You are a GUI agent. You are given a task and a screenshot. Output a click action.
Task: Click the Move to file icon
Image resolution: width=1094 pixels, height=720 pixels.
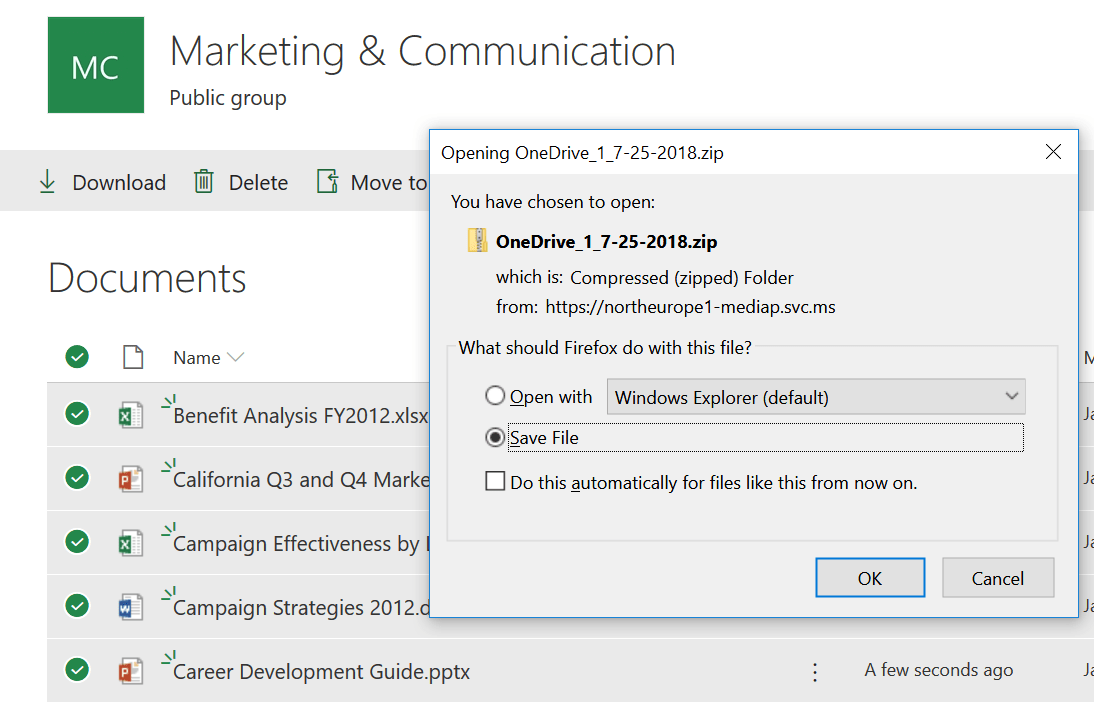pyautogui.click(x=328, y=181)
